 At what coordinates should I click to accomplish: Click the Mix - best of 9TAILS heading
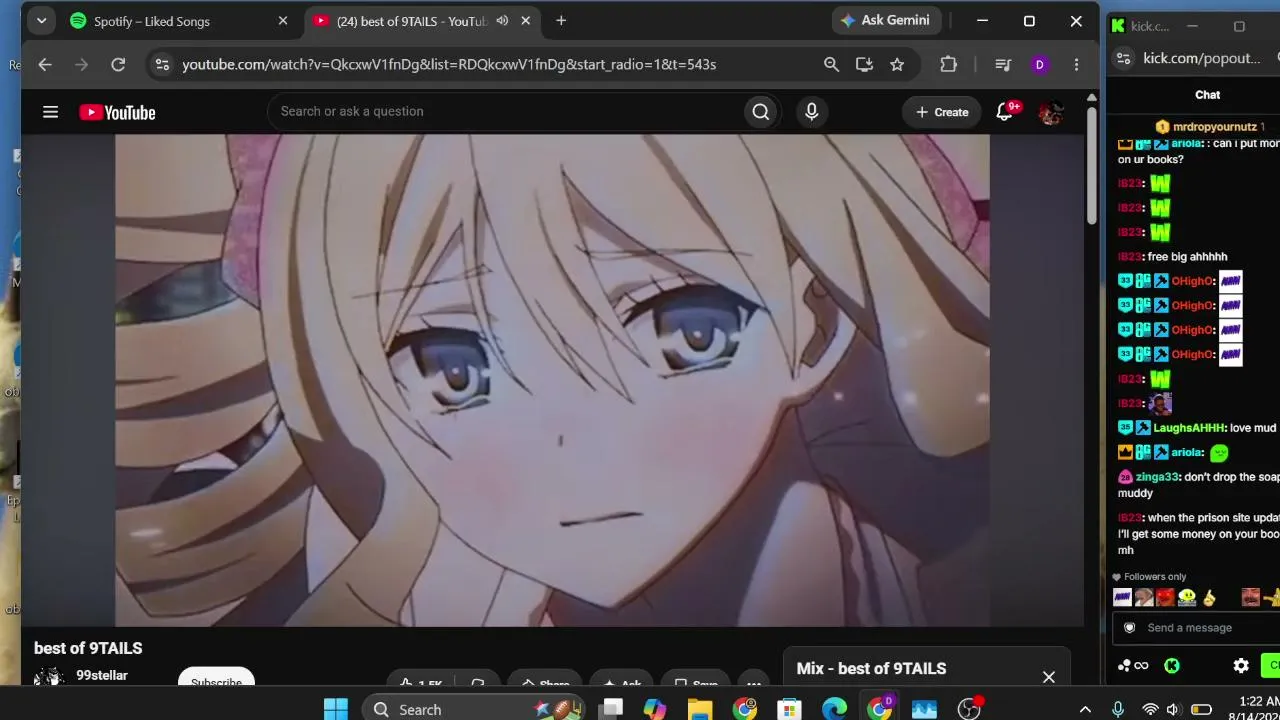point(871,668)
